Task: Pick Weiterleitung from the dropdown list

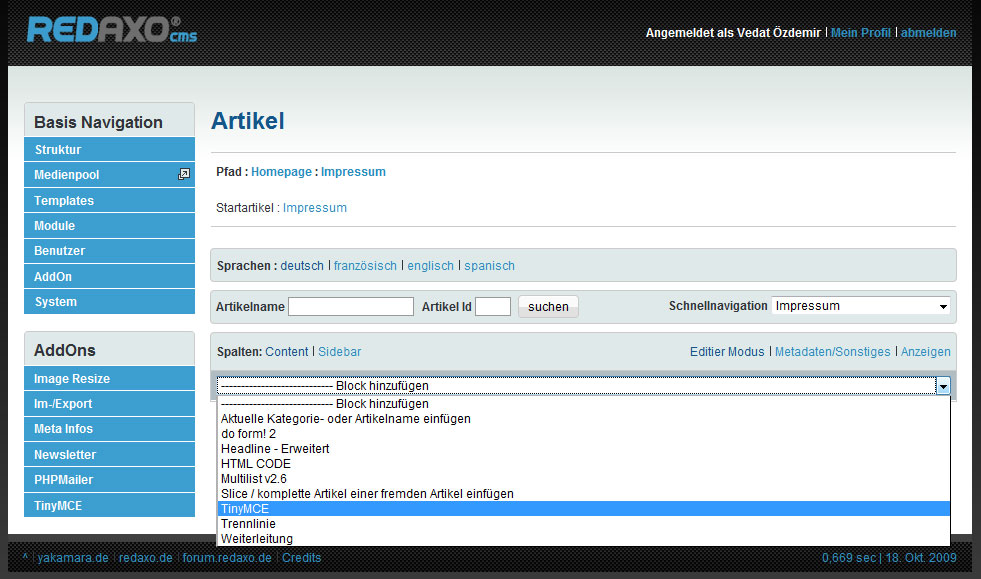Action: pos(257,539)
